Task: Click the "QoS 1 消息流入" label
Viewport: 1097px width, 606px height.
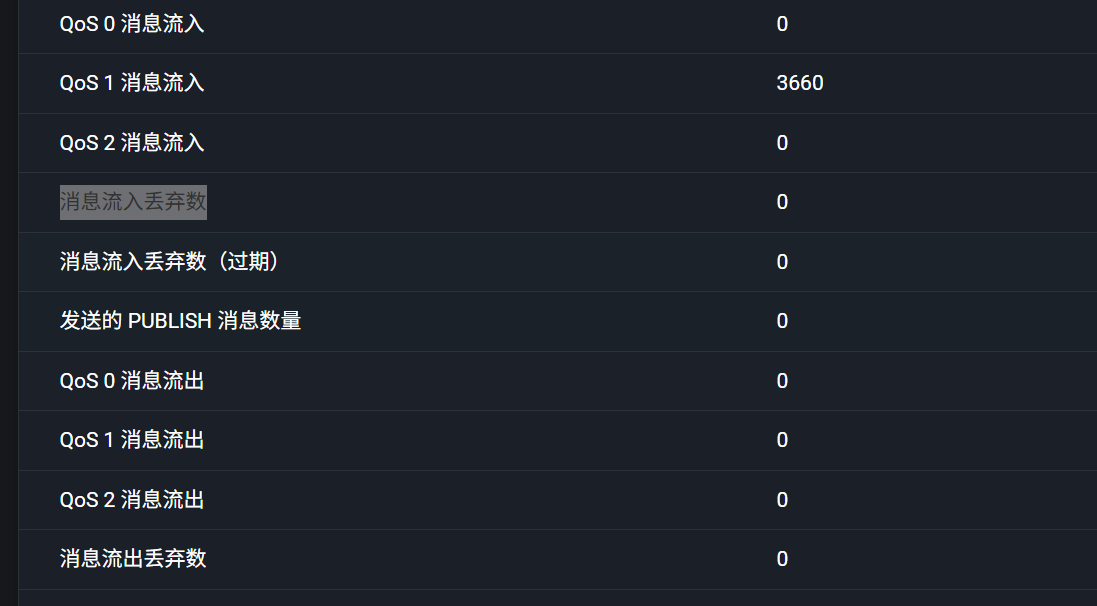Action: 132,83
